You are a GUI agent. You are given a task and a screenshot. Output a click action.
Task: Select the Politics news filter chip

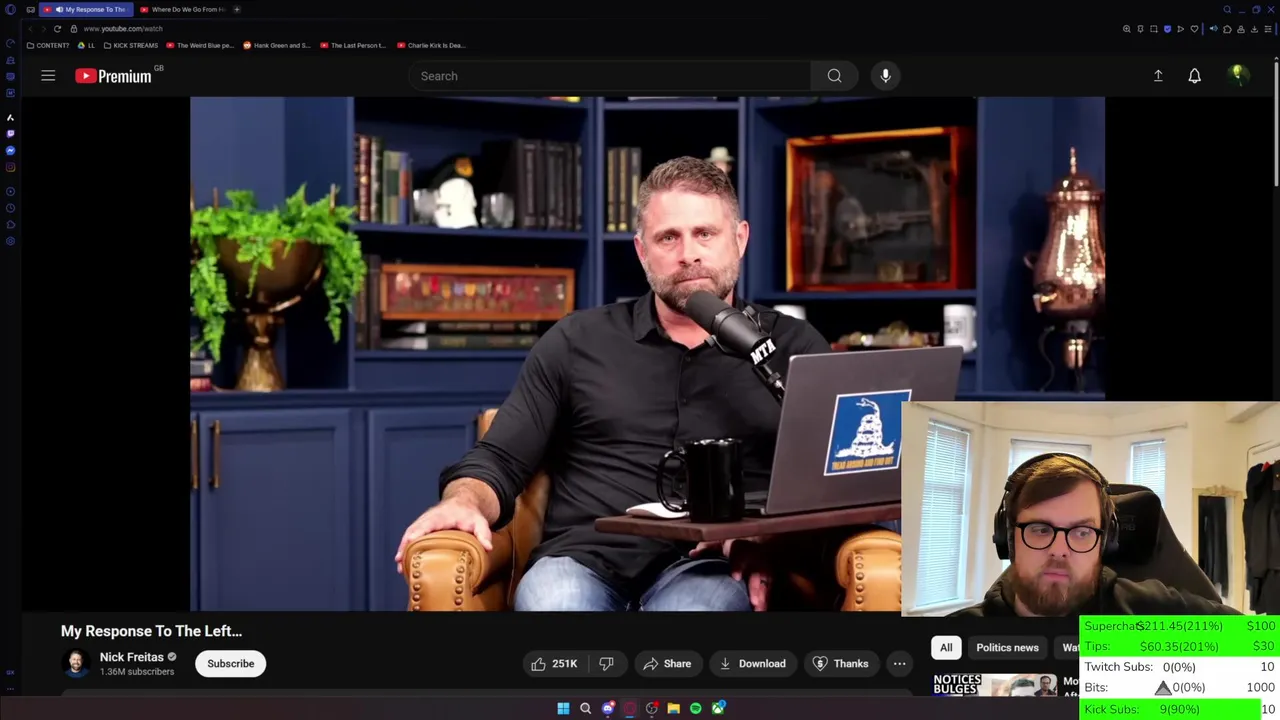coord(1007,647)
